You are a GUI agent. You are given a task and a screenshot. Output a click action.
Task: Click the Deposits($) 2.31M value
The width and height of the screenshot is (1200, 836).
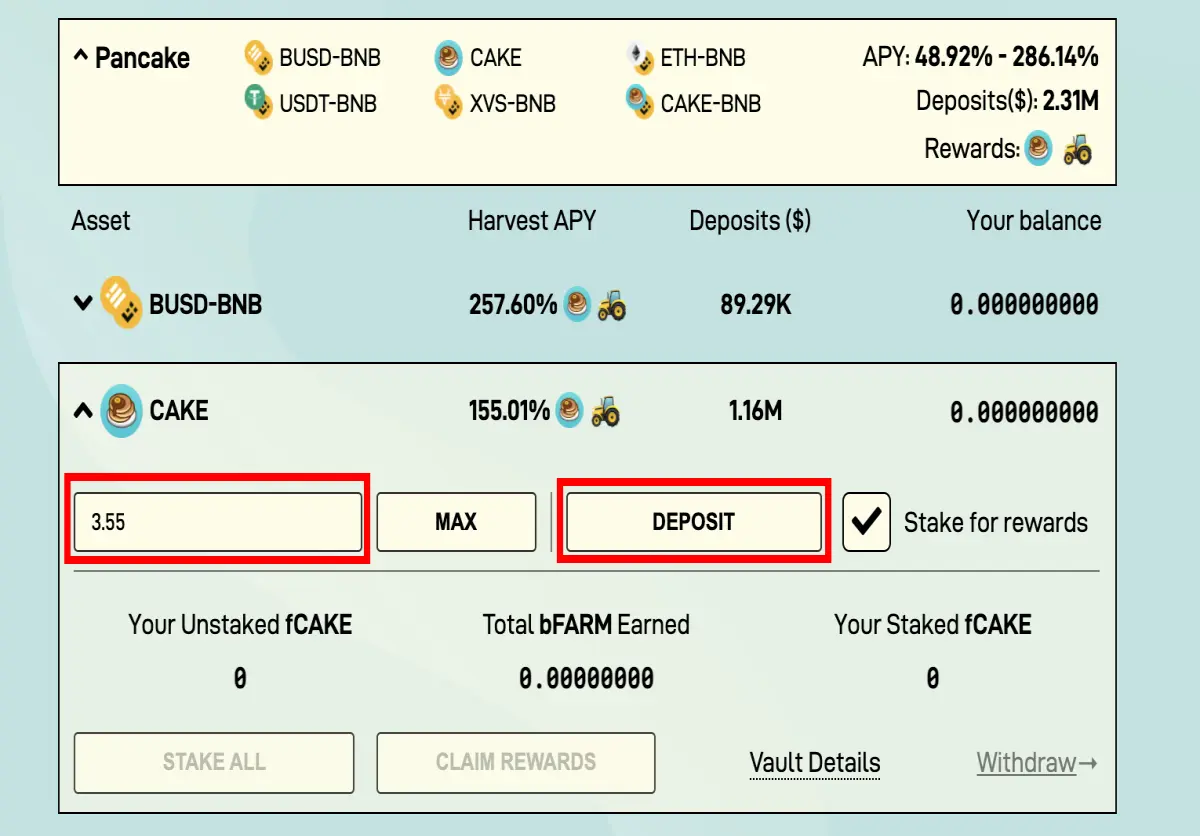(1071, 101)
